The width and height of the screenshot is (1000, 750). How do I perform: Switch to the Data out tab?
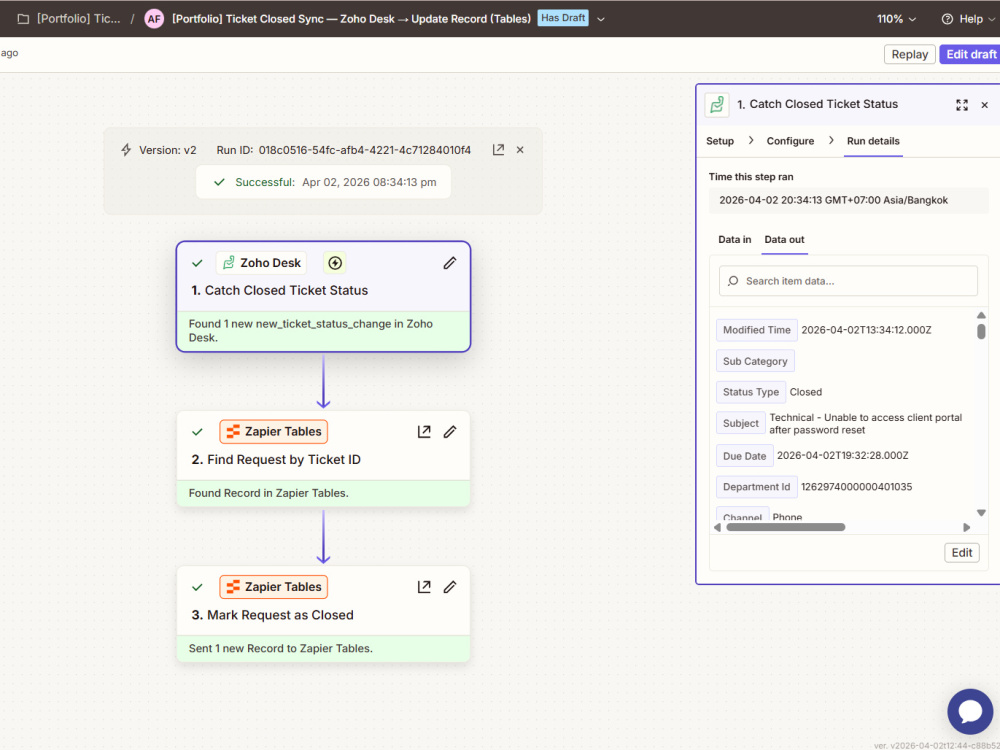[x=784, y=240]
